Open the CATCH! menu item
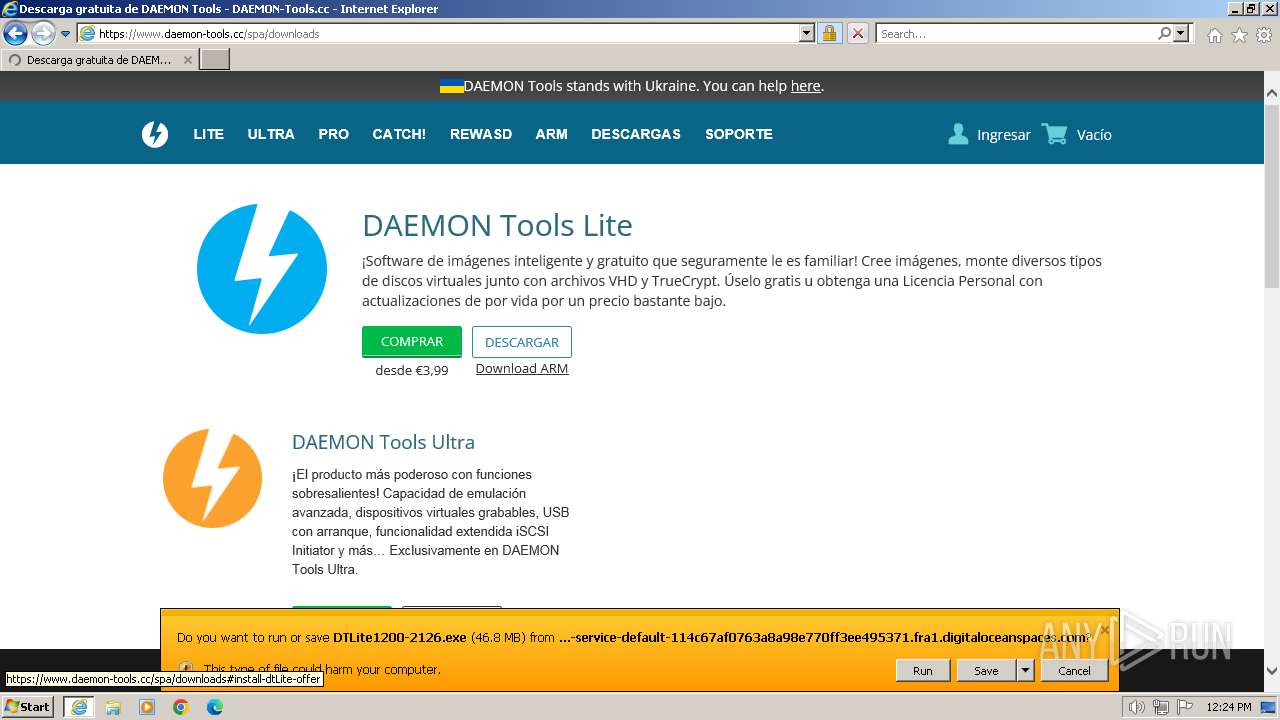 pos(399,134)
